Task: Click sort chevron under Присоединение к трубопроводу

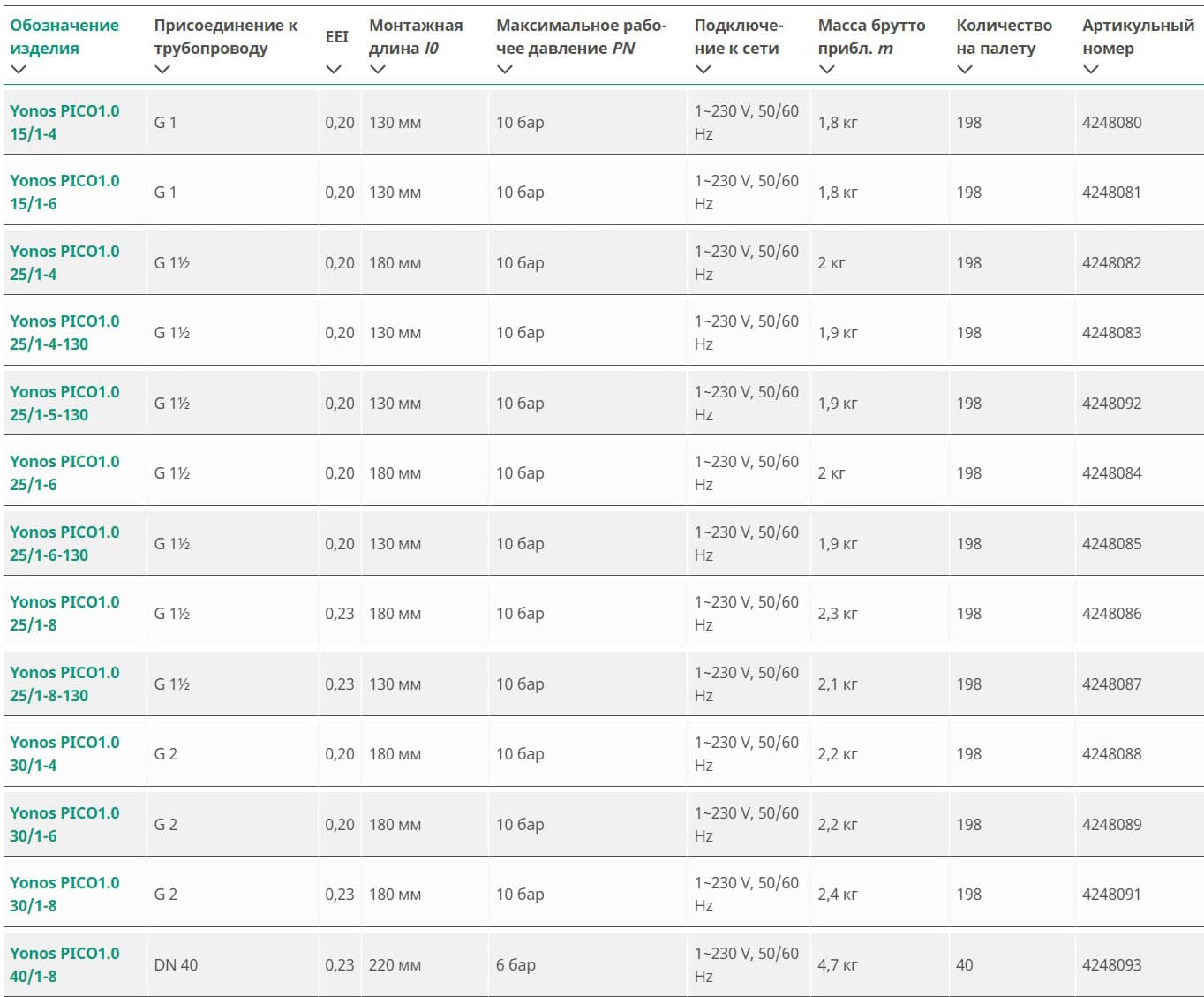Action: pos(162,69)
